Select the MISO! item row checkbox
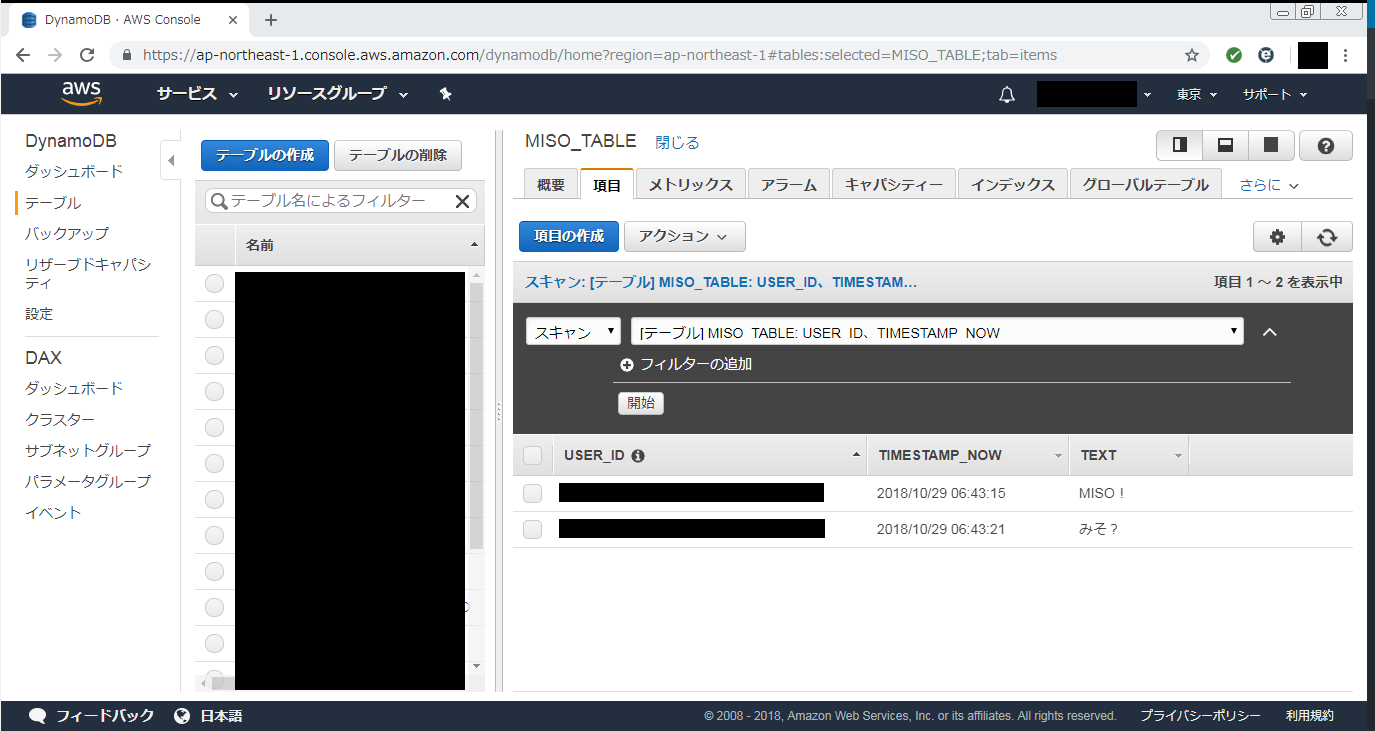1375x731 pixels. 532,493
